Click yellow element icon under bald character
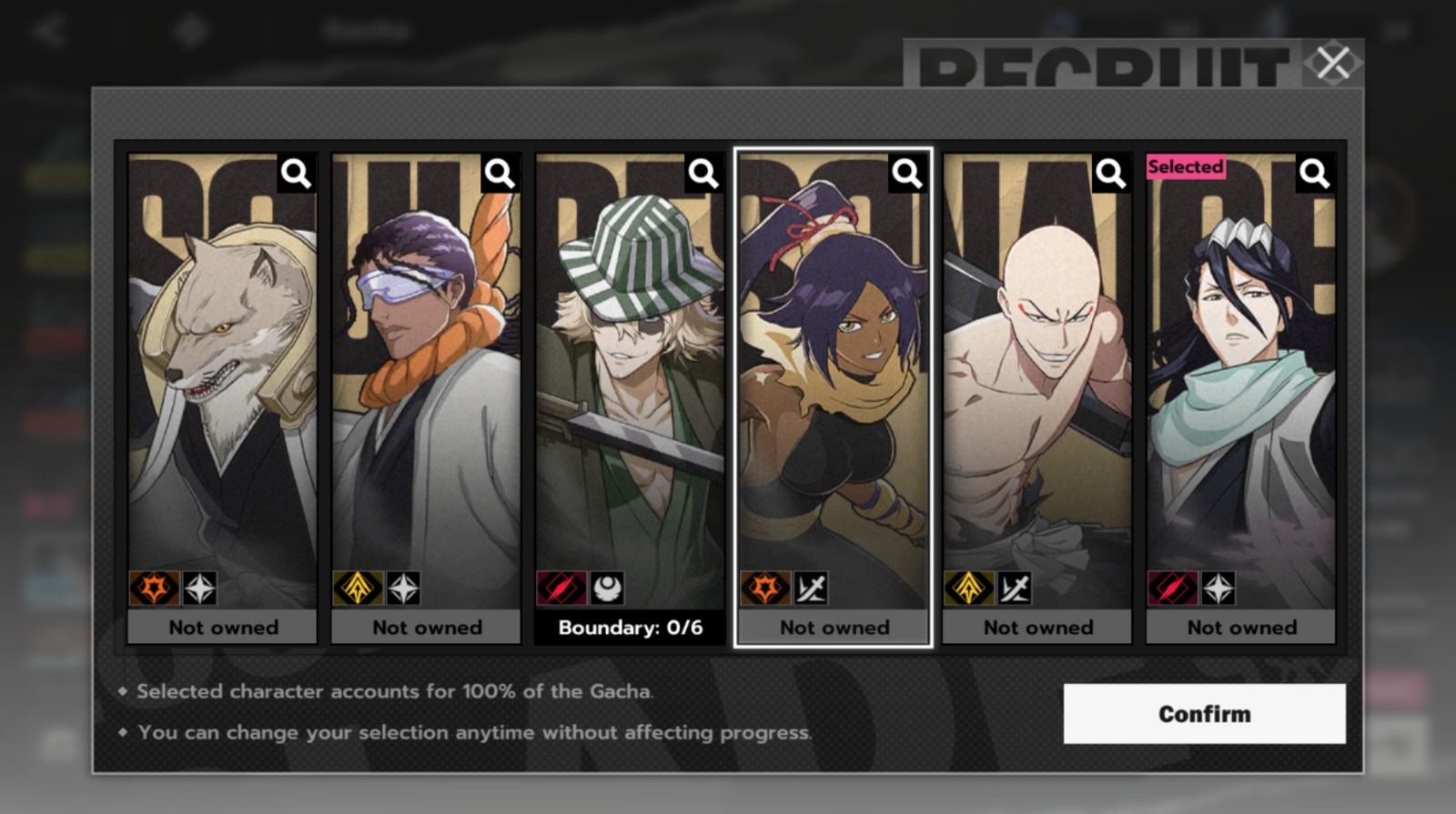The width and height of the screenshot is (1456, 814). coord(969,588)
